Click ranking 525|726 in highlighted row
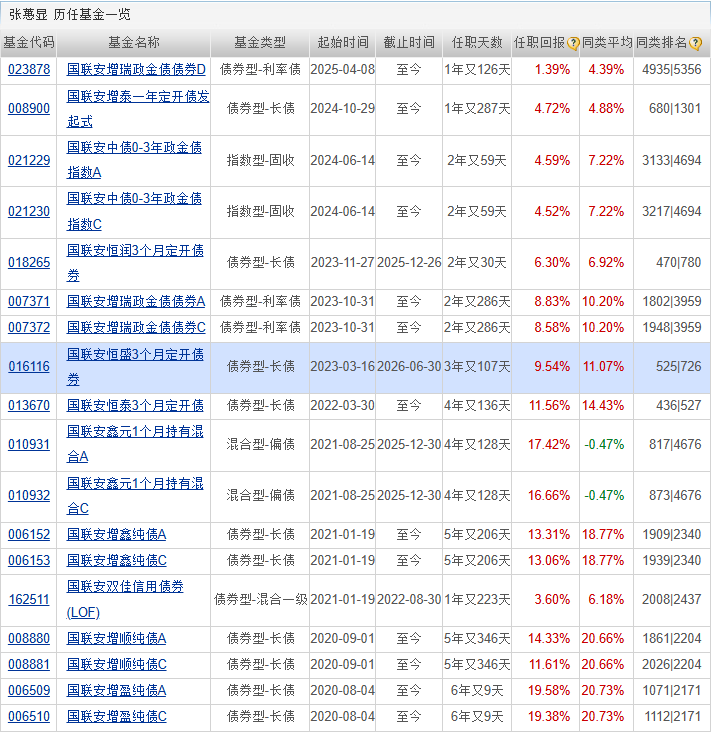Image resolution: width=711 pixels, height=737 pixels. click(678, 366)
